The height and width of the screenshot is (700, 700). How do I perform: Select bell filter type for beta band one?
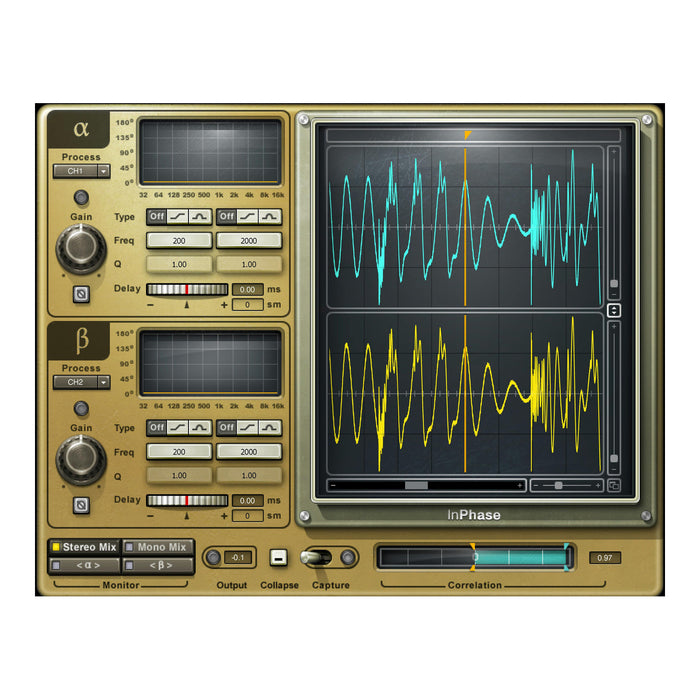[200, 428]
